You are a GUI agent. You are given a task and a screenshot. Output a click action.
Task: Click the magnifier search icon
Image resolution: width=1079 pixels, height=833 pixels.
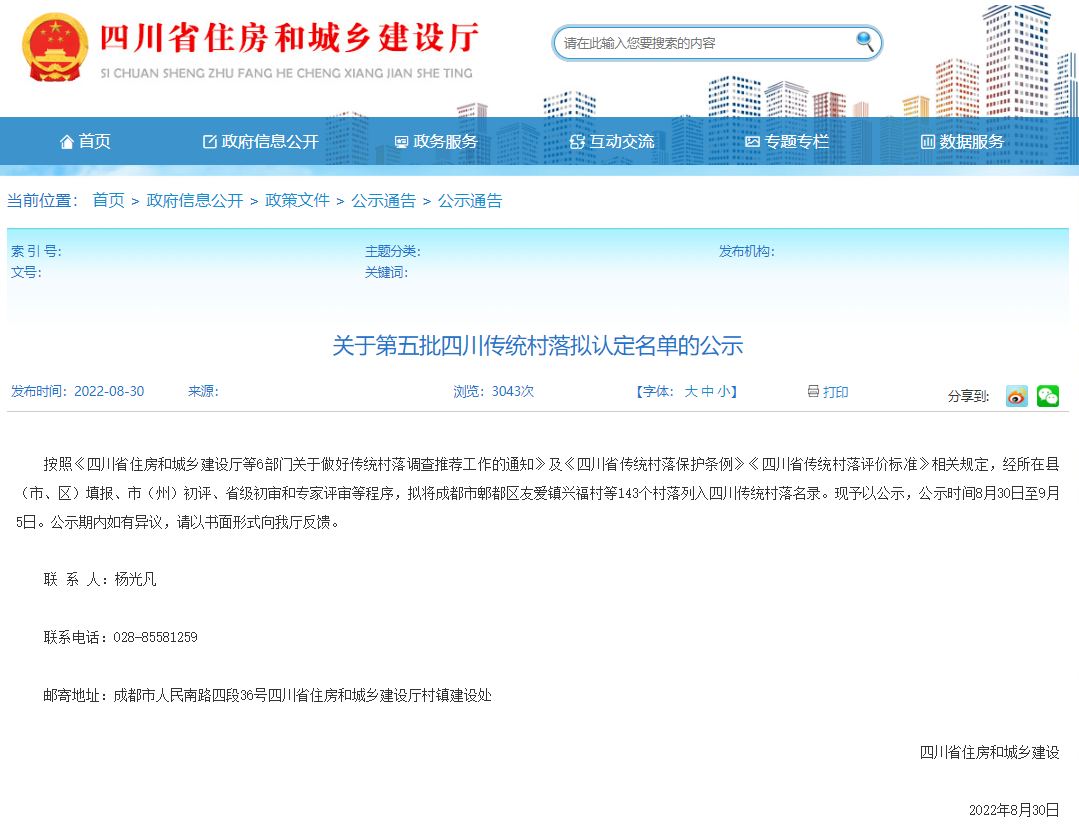864,42
